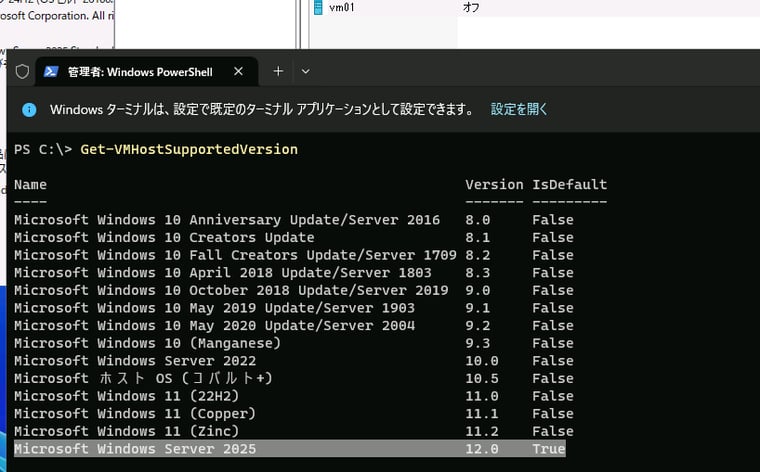Click the Microsoft Windows Server 2022 row
The image size is (760, 472).
coord(135,361)
